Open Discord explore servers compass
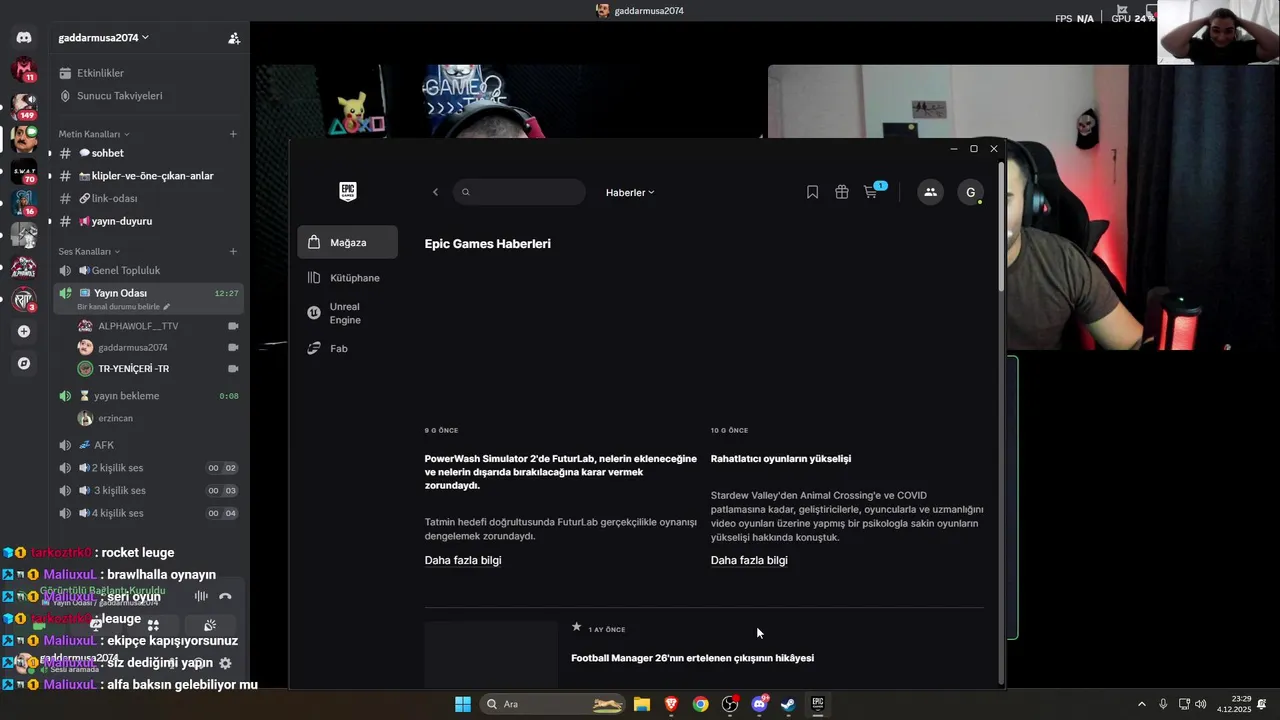 (24, 363)
